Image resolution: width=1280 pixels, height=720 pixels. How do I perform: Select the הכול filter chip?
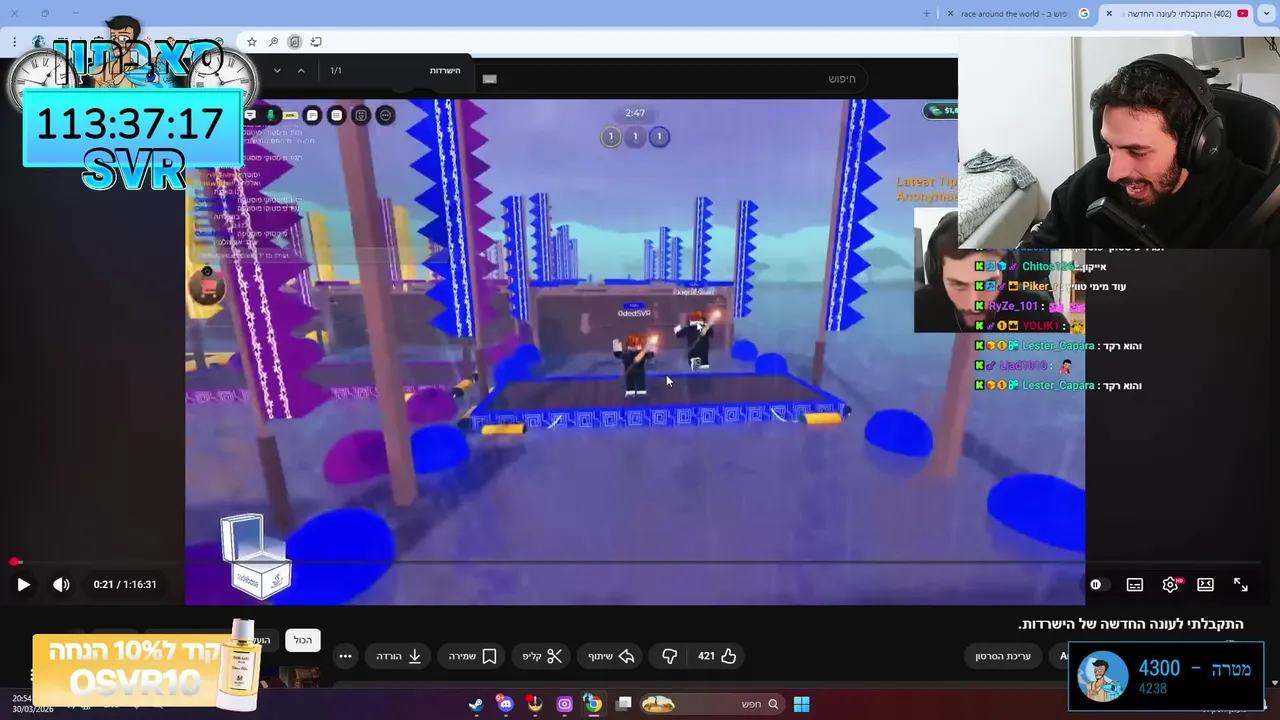(x=303, y=640)
